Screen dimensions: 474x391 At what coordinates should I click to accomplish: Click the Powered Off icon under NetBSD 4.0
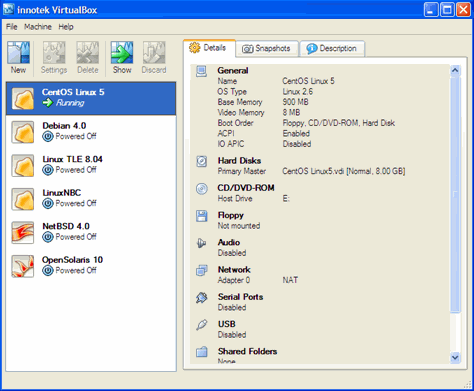click(x=48, y=237)
